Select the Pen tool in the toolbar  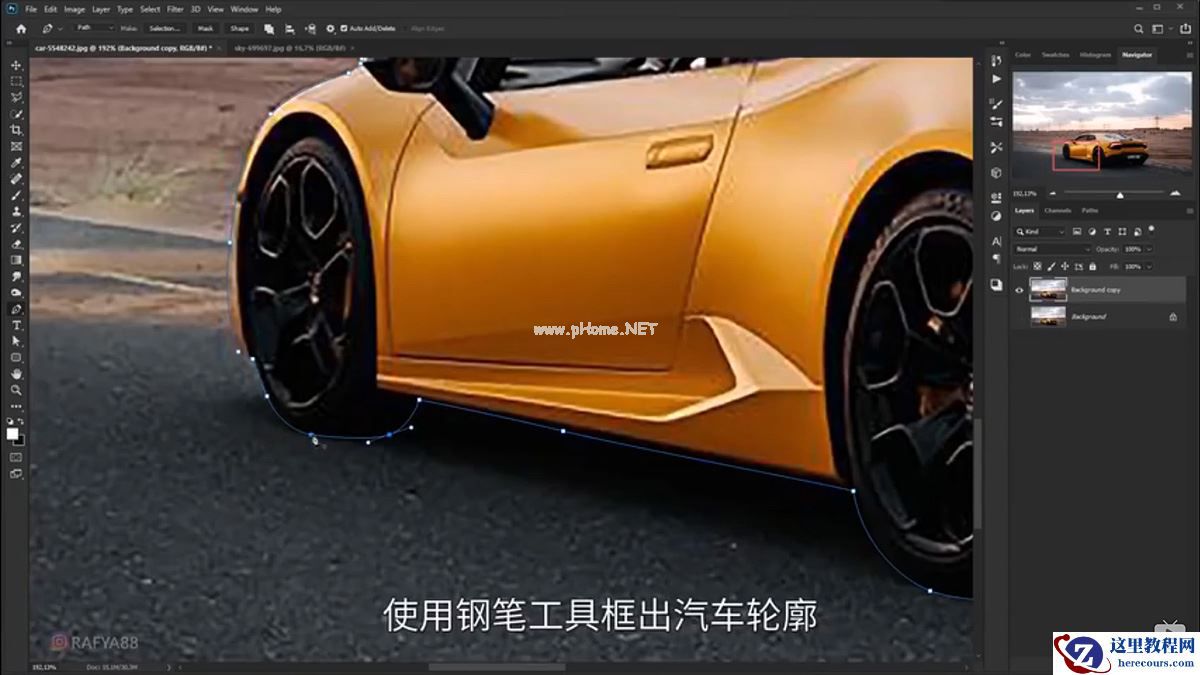click(15, 310)
